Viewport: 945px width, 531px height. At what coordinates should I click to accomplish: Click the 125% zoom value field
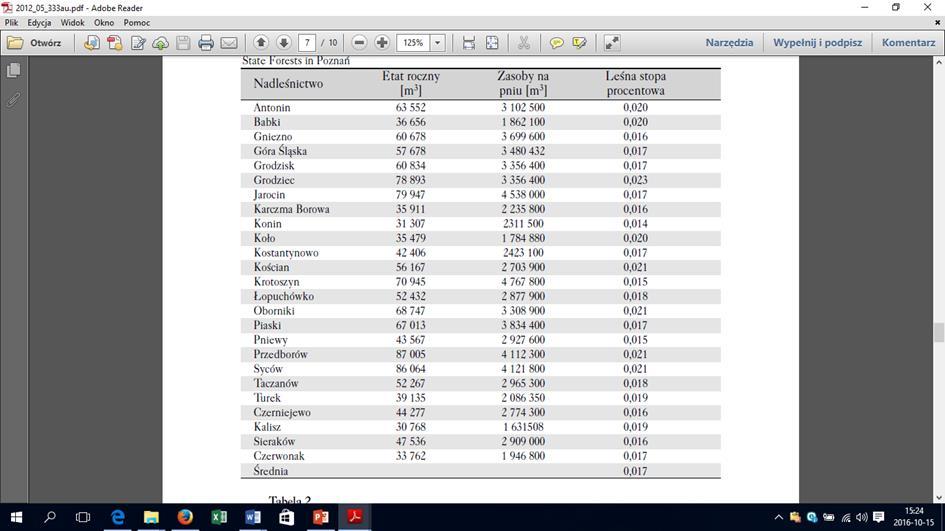click(413, 43)
